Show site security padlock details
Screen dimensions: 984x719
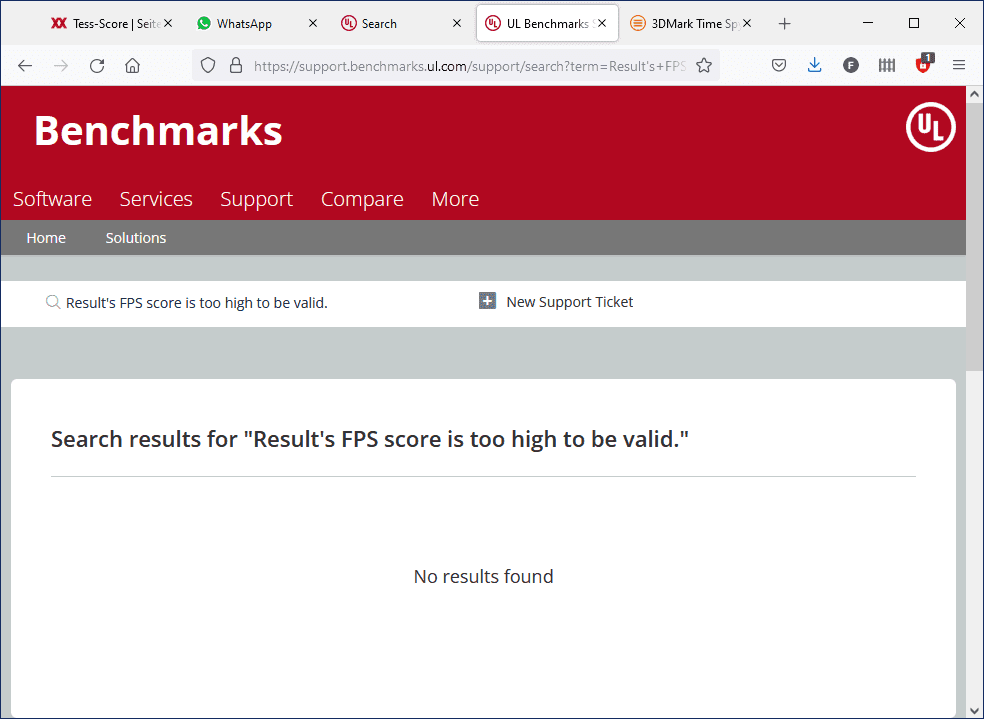point(236,65)
